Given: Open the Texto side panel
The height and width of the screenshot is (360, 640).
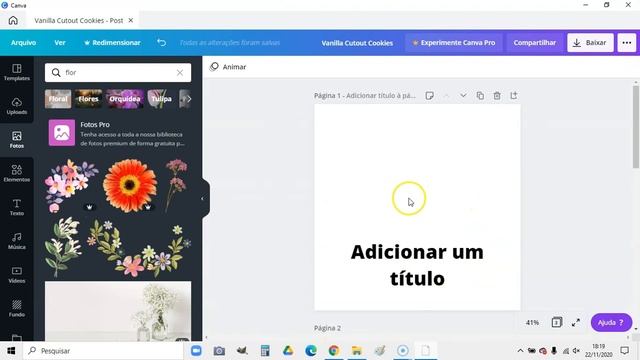Looking at the screenshot, I should point(17,207).
